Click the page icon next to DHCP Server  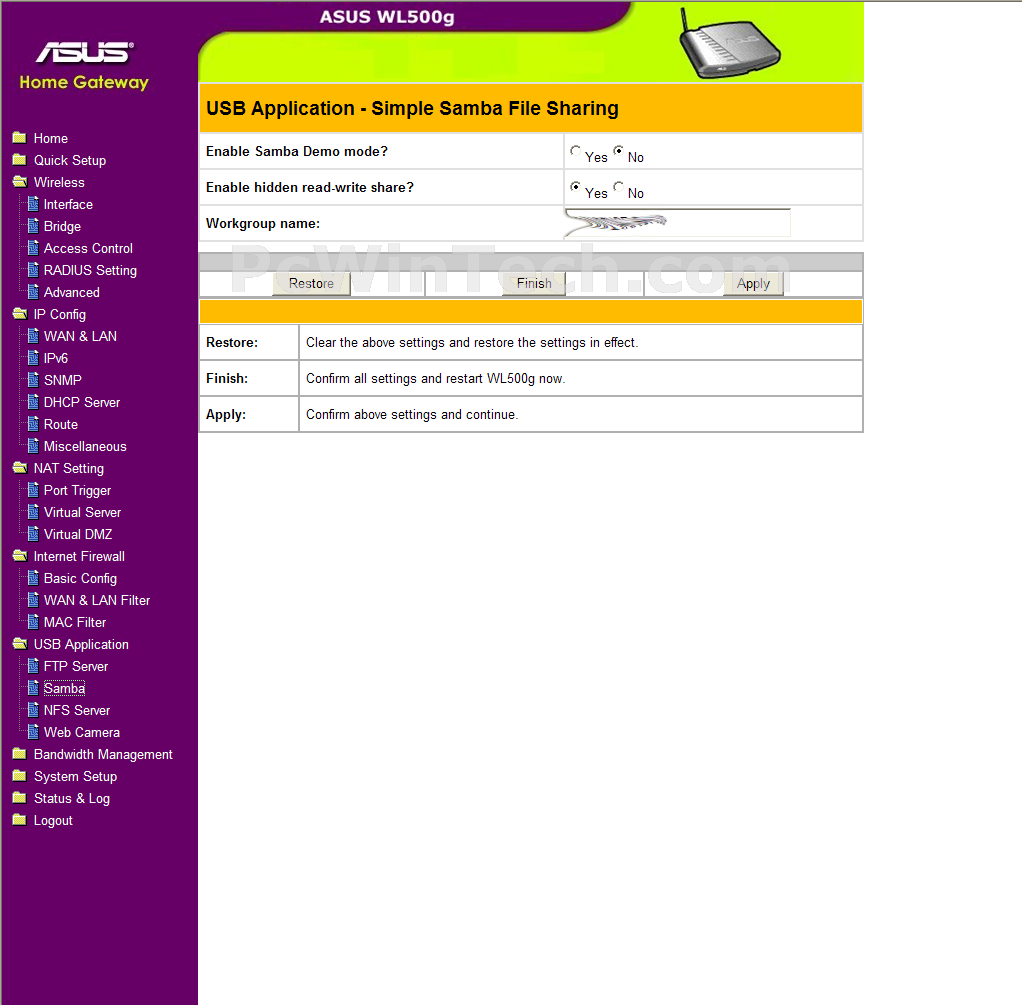coord(33,402)
